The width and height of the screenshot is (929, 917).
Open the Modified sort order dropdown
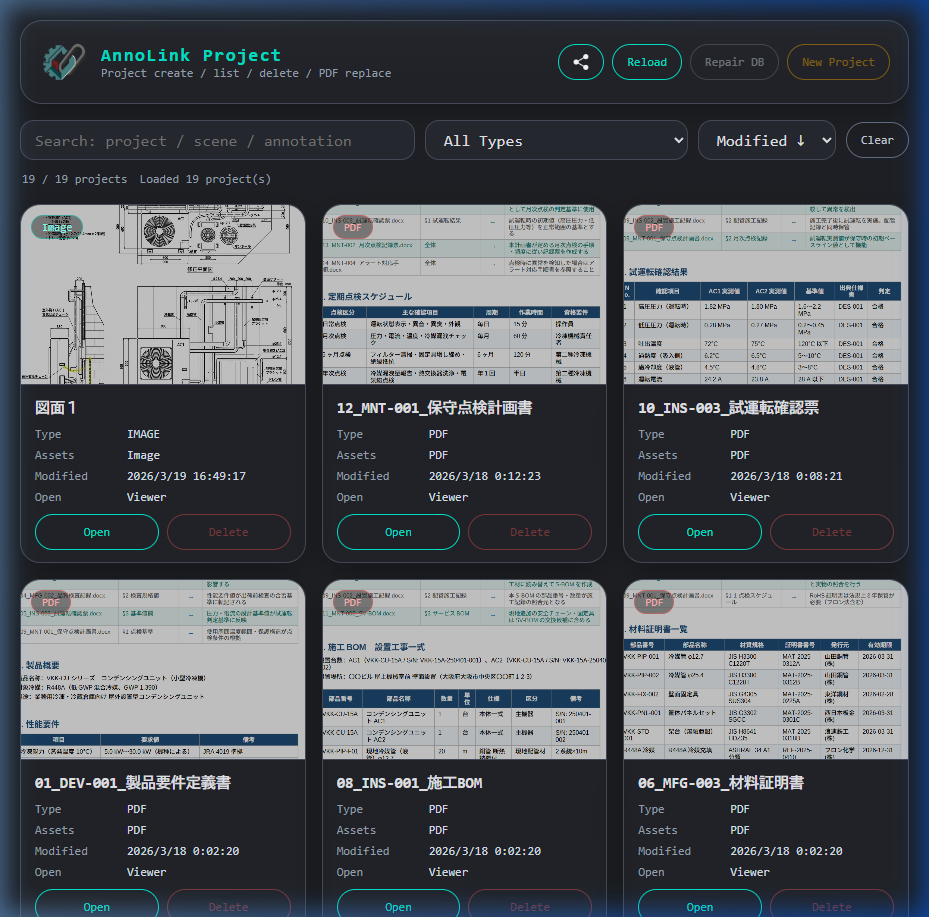coord(766,141)
